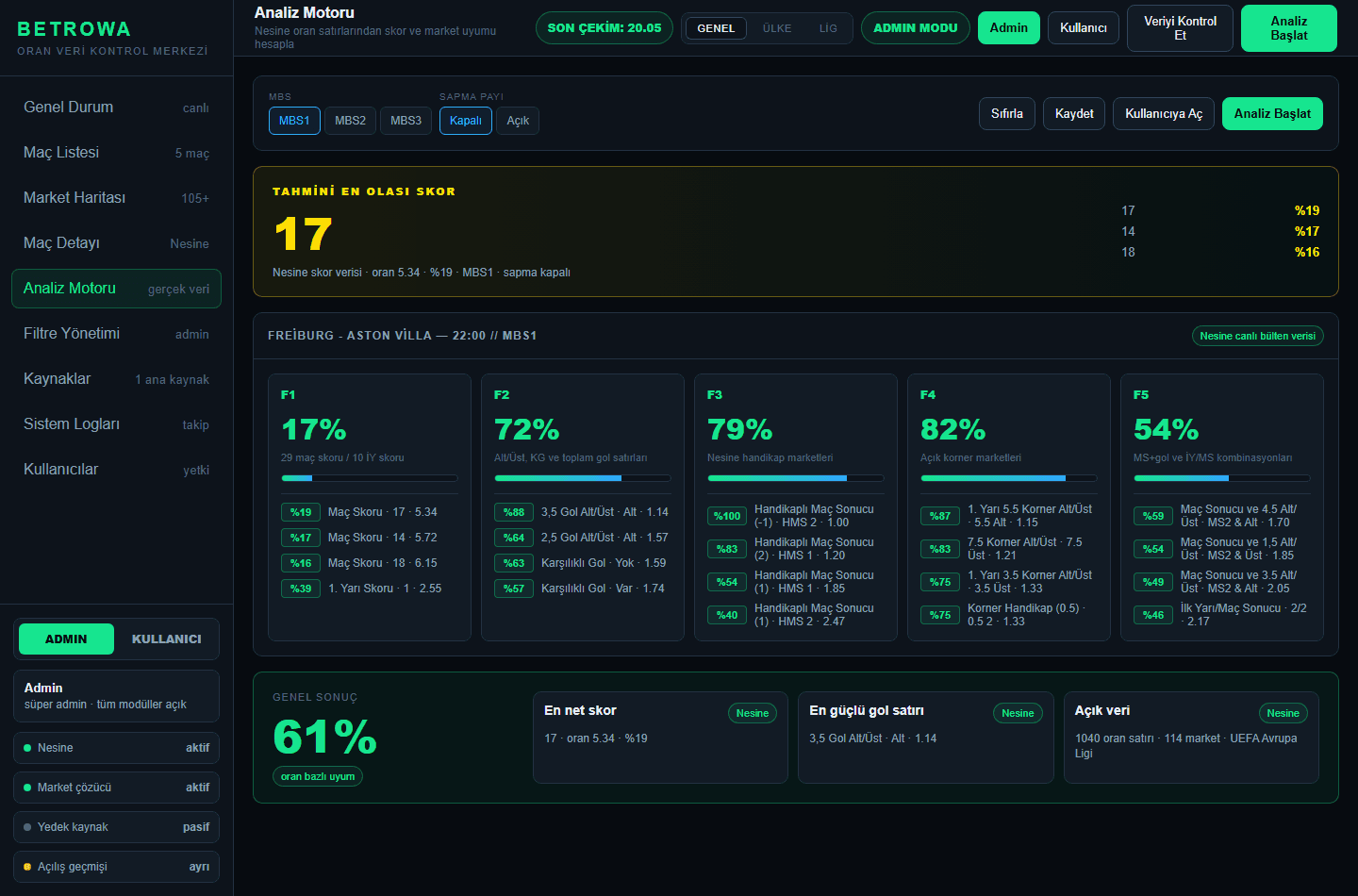Click the Veriyi Kontrol Et button
Screen dimensions: 1358x896
coord(1180,28)
